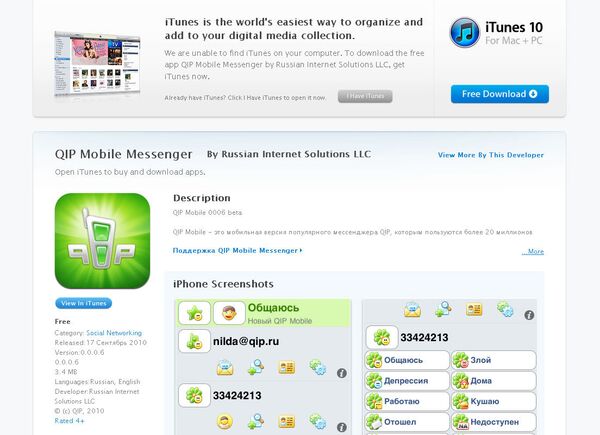Choose the Депрессия status button
The width and height of the screenshot is (600, 435).
[x=407, y=381]
